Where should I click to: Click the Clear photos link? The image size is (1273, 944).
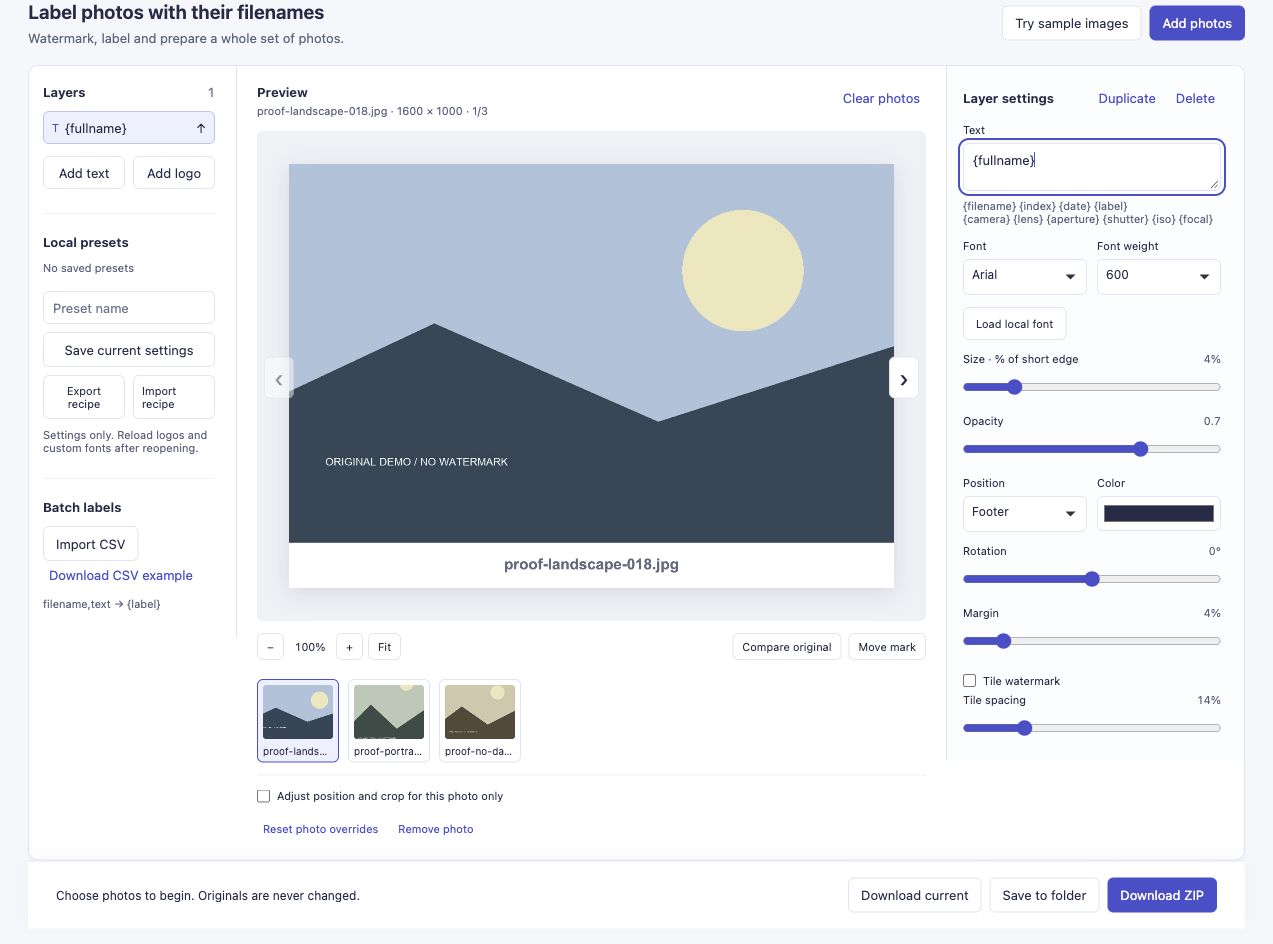[x=881, y=98]
